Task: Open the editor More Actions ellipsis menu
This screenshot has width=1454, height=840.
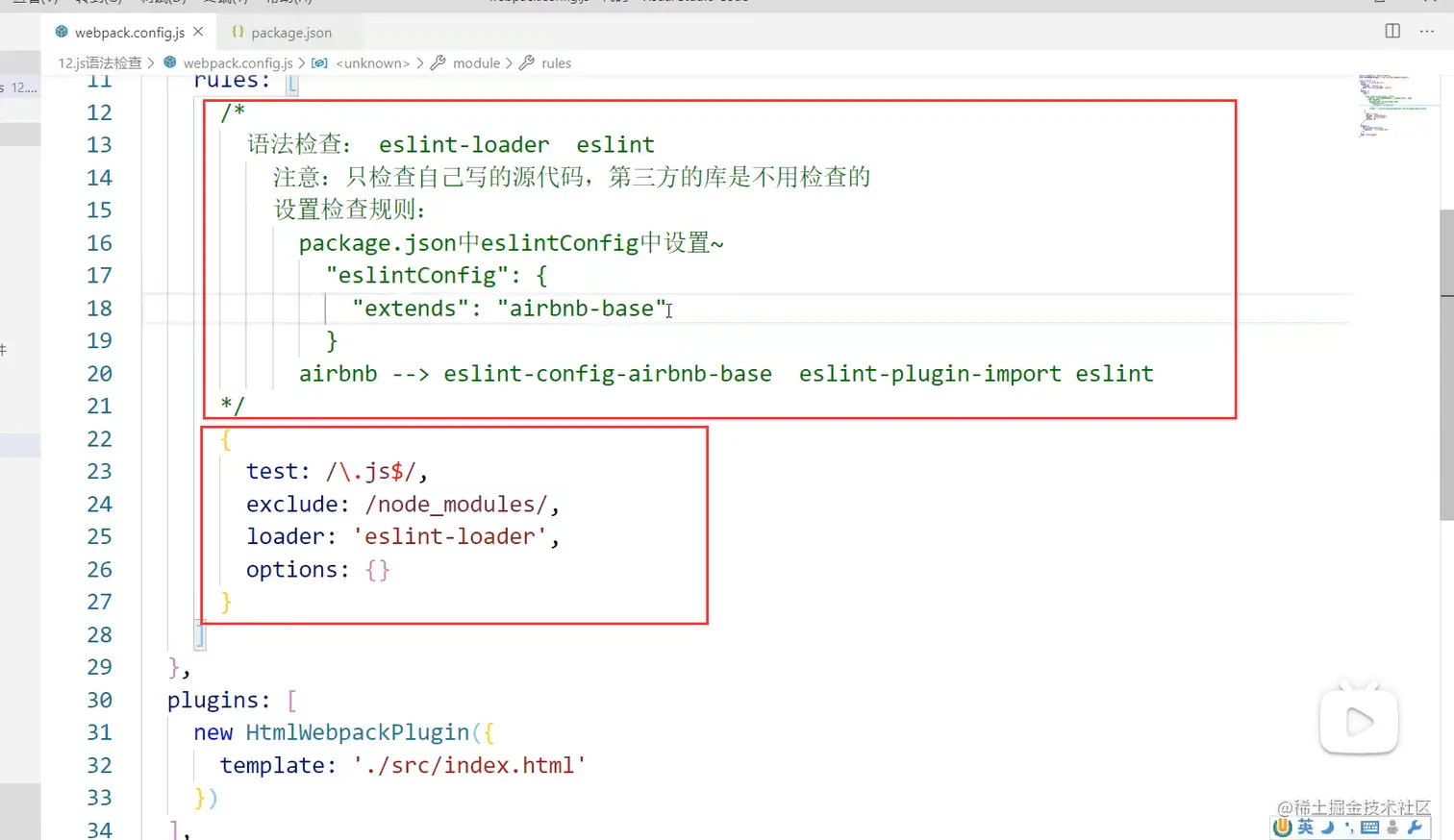Action: click(x=1427, y=31)
